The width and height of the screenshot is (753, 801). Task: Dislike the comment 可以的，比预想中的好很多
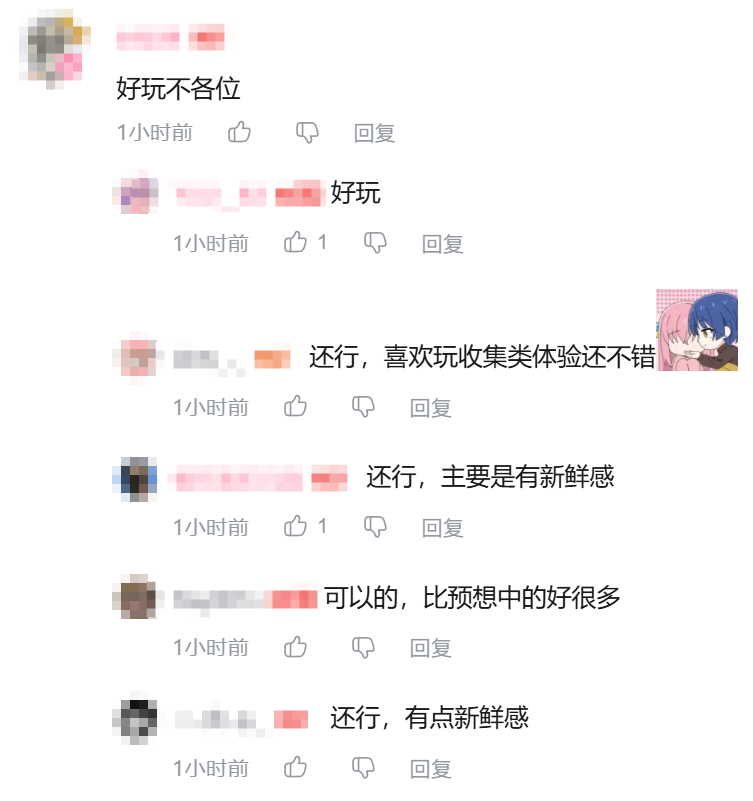coord(363,647)
